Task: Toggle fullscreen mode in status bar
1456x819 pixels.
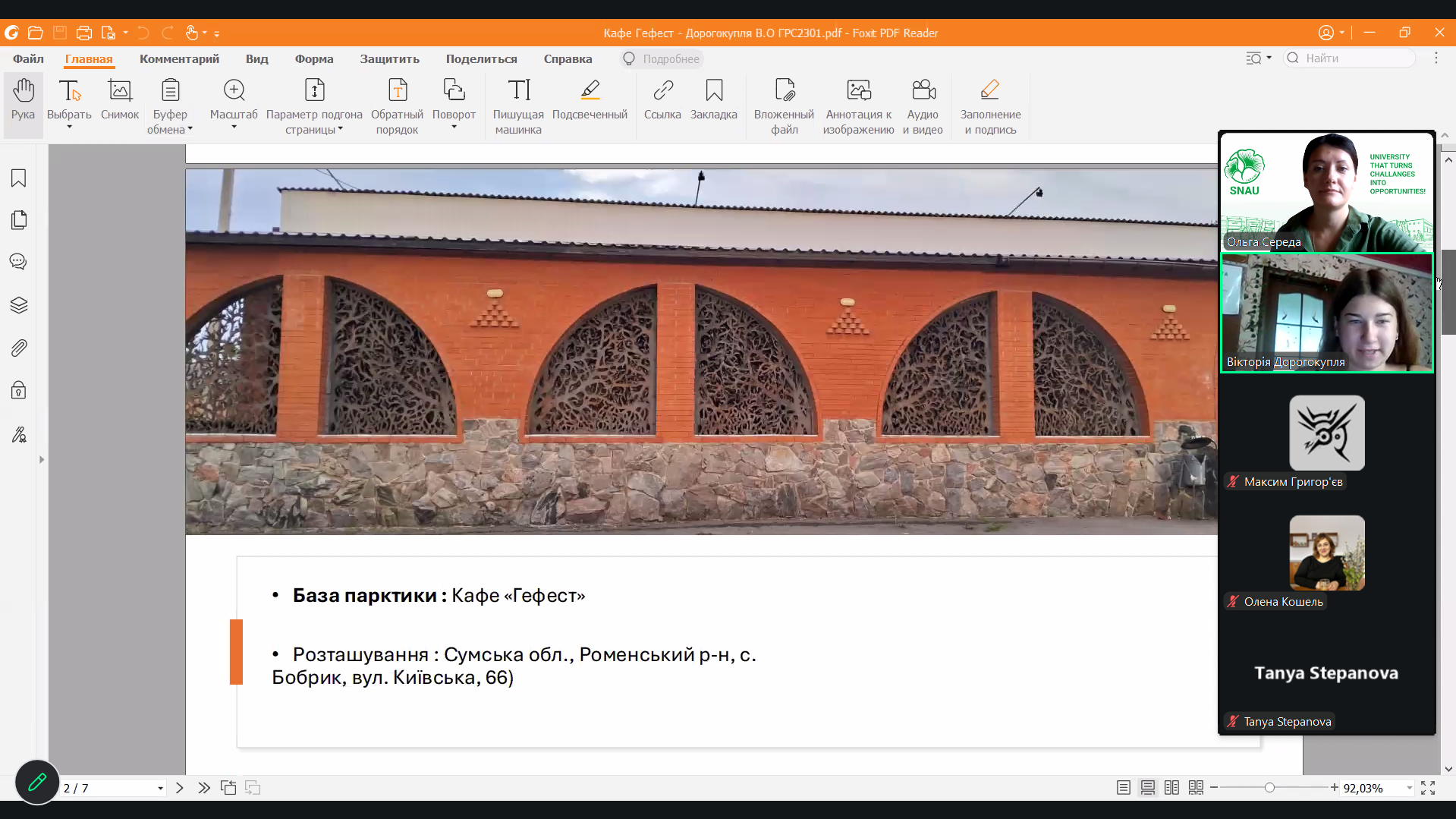Action: pyautogui.click(x=1428, y=788)
